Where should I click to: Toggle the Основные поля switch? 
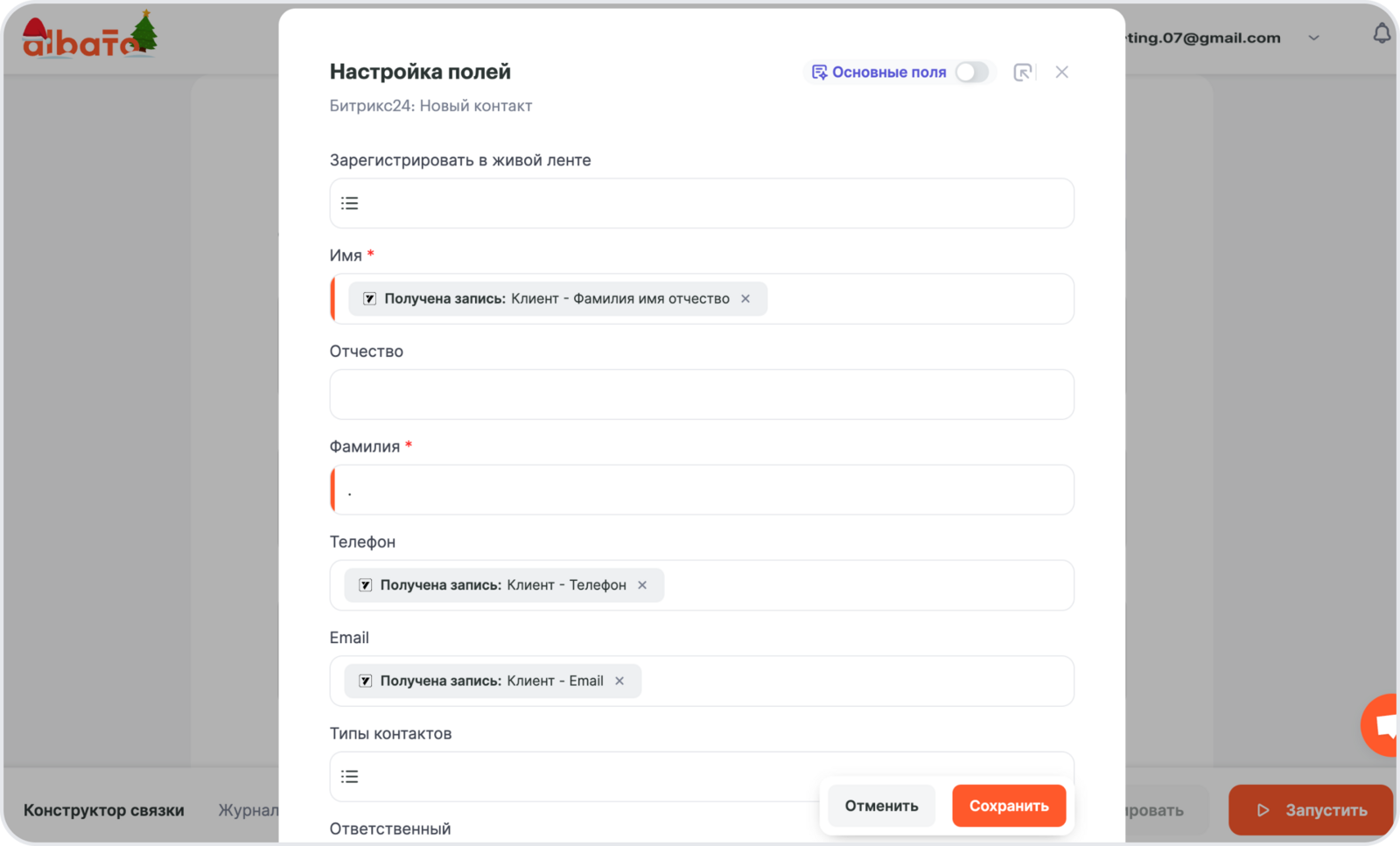971,72
